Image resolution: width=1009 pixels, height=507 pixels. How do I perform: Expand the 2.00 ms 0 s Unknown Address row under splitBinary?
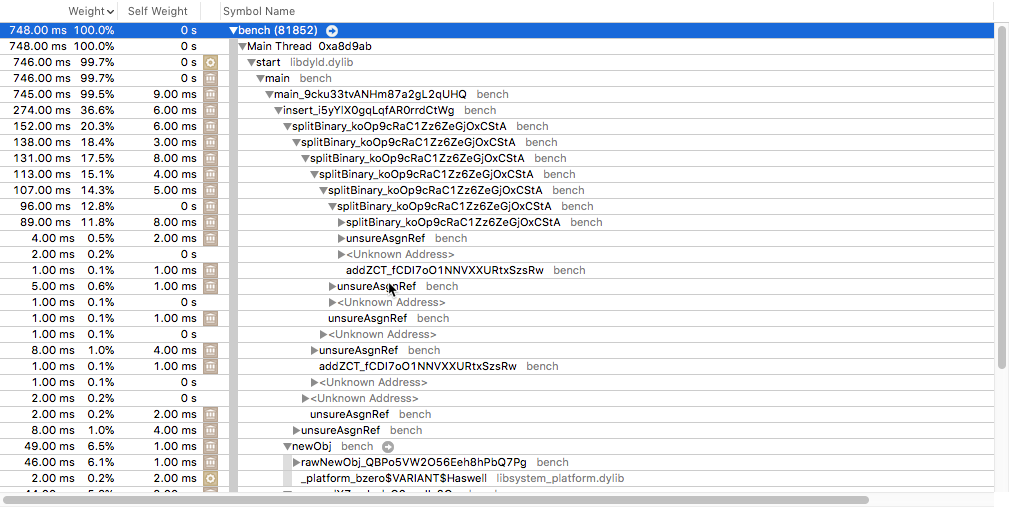coord(342,255)
